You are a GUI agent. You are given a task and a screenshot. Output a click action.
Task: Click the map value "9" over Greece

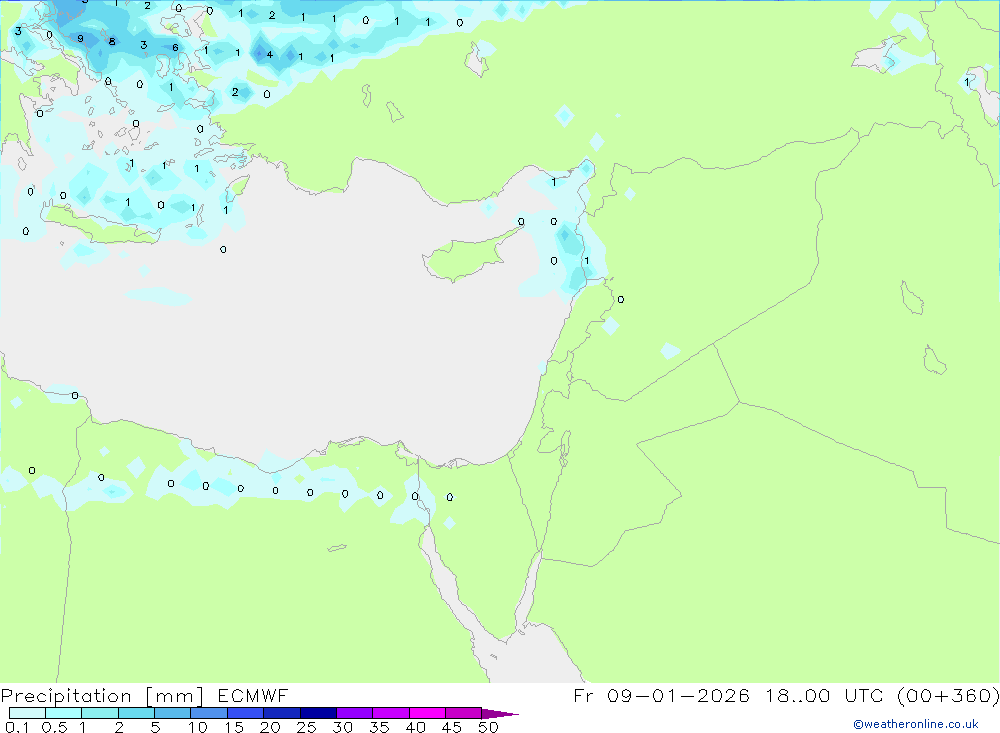[x=80, y=38]
